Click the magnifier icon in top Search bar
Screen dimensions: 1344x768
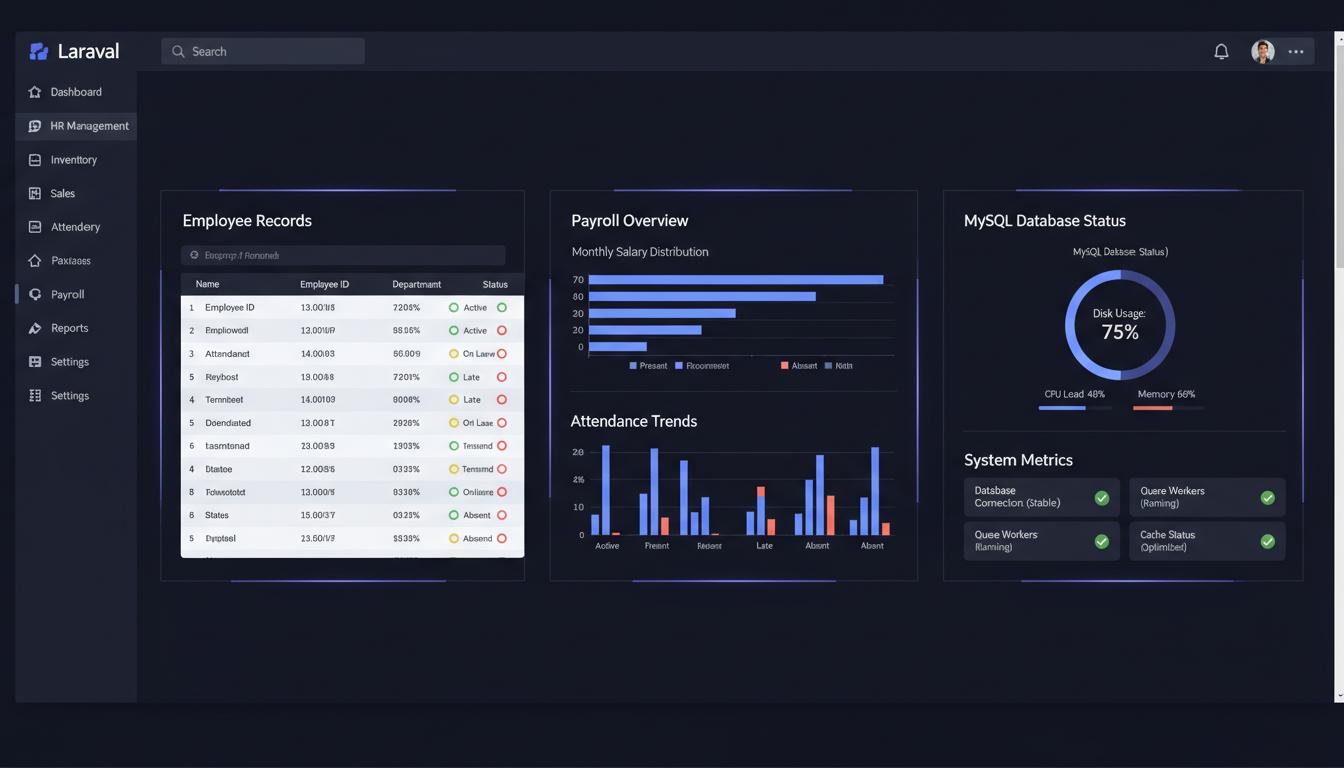[x=178, y=51]
